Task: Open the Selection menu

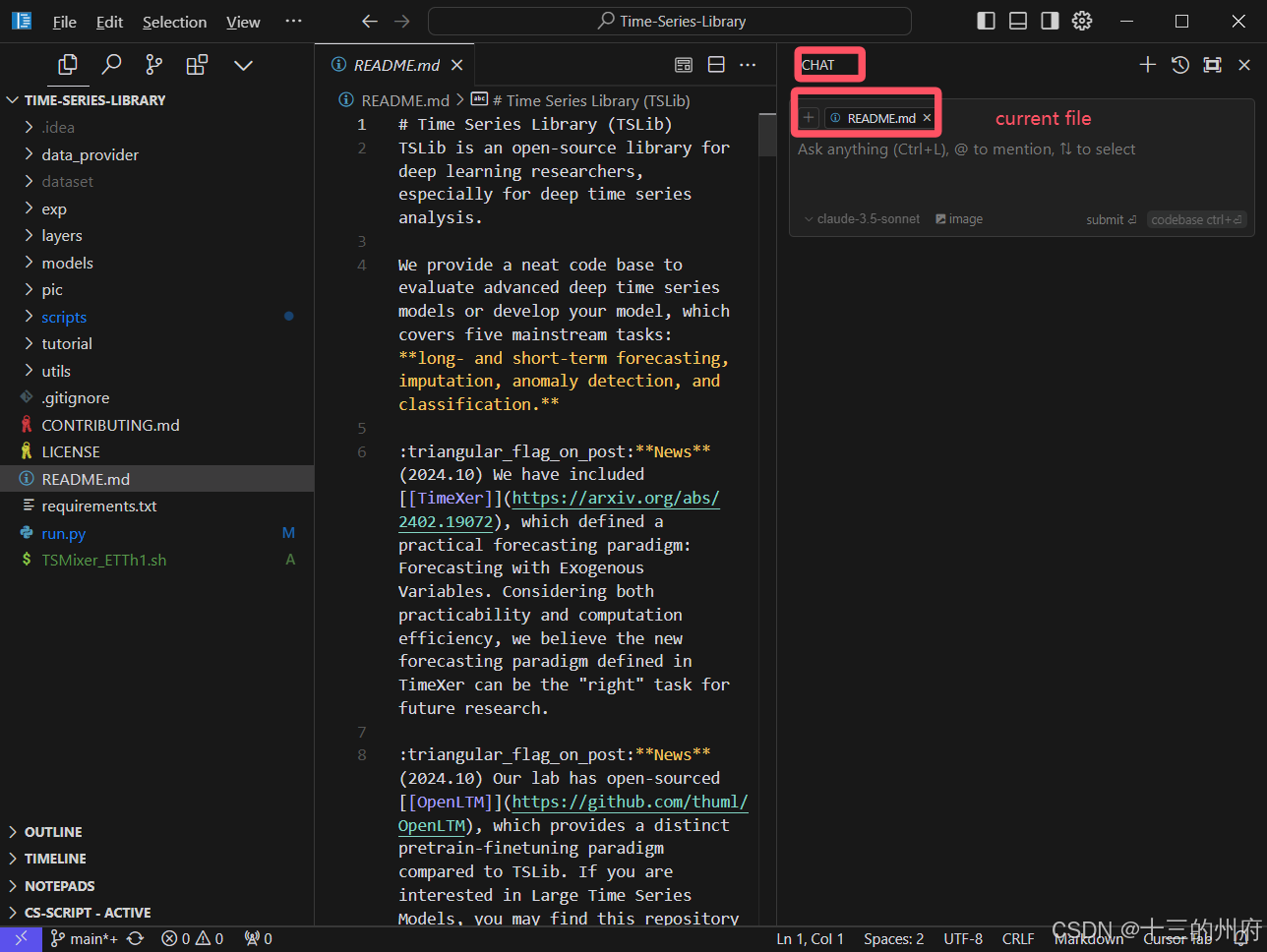Action: [x=174, y=22]
